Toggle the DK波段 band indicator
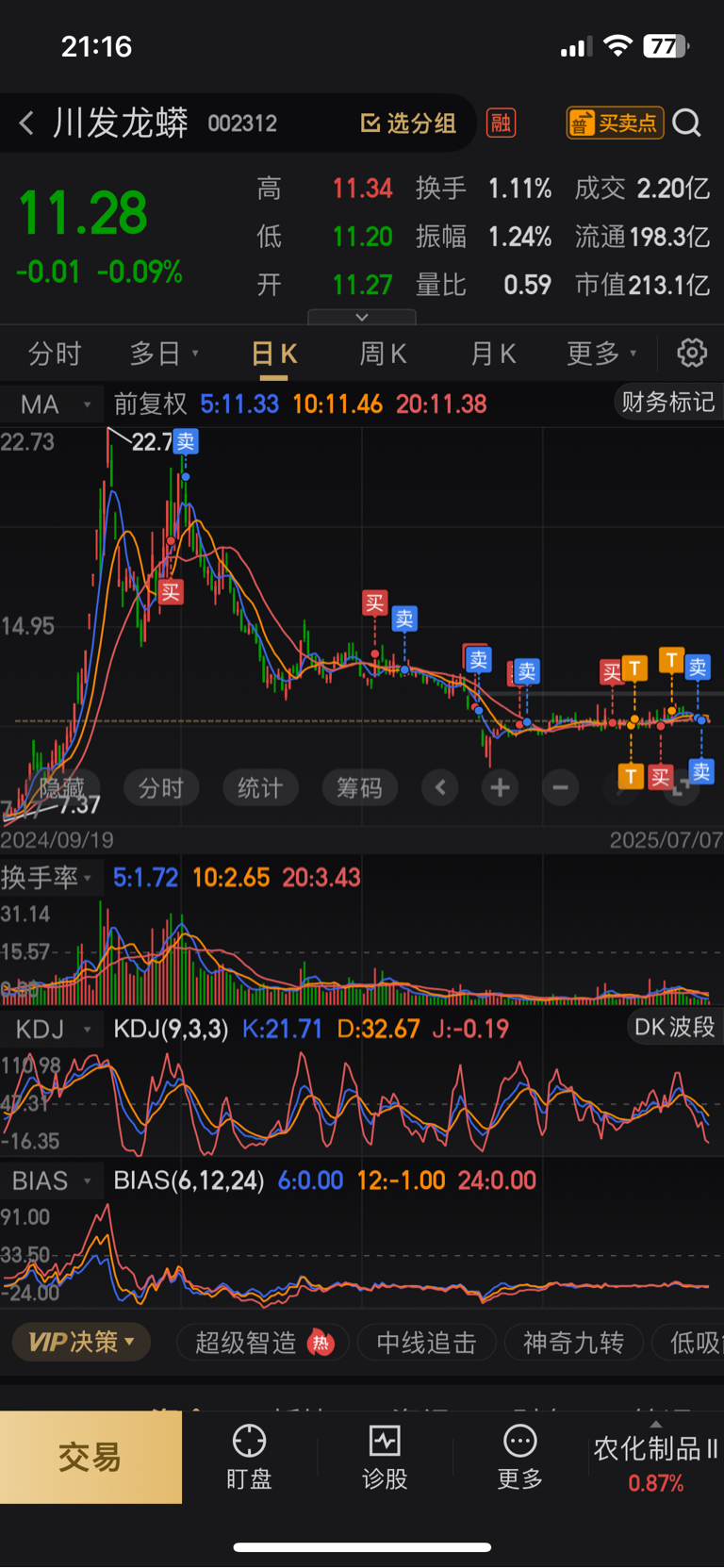724x1568 pixels. tap(674, 1027)
